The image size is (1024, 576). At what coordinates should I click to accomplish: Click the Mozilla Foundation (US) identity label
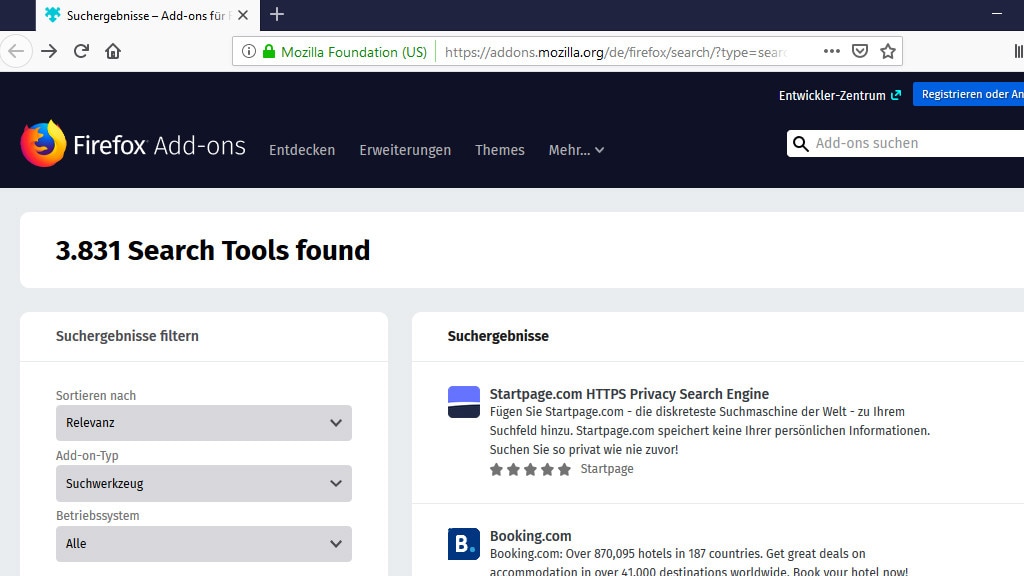(354, 52)
